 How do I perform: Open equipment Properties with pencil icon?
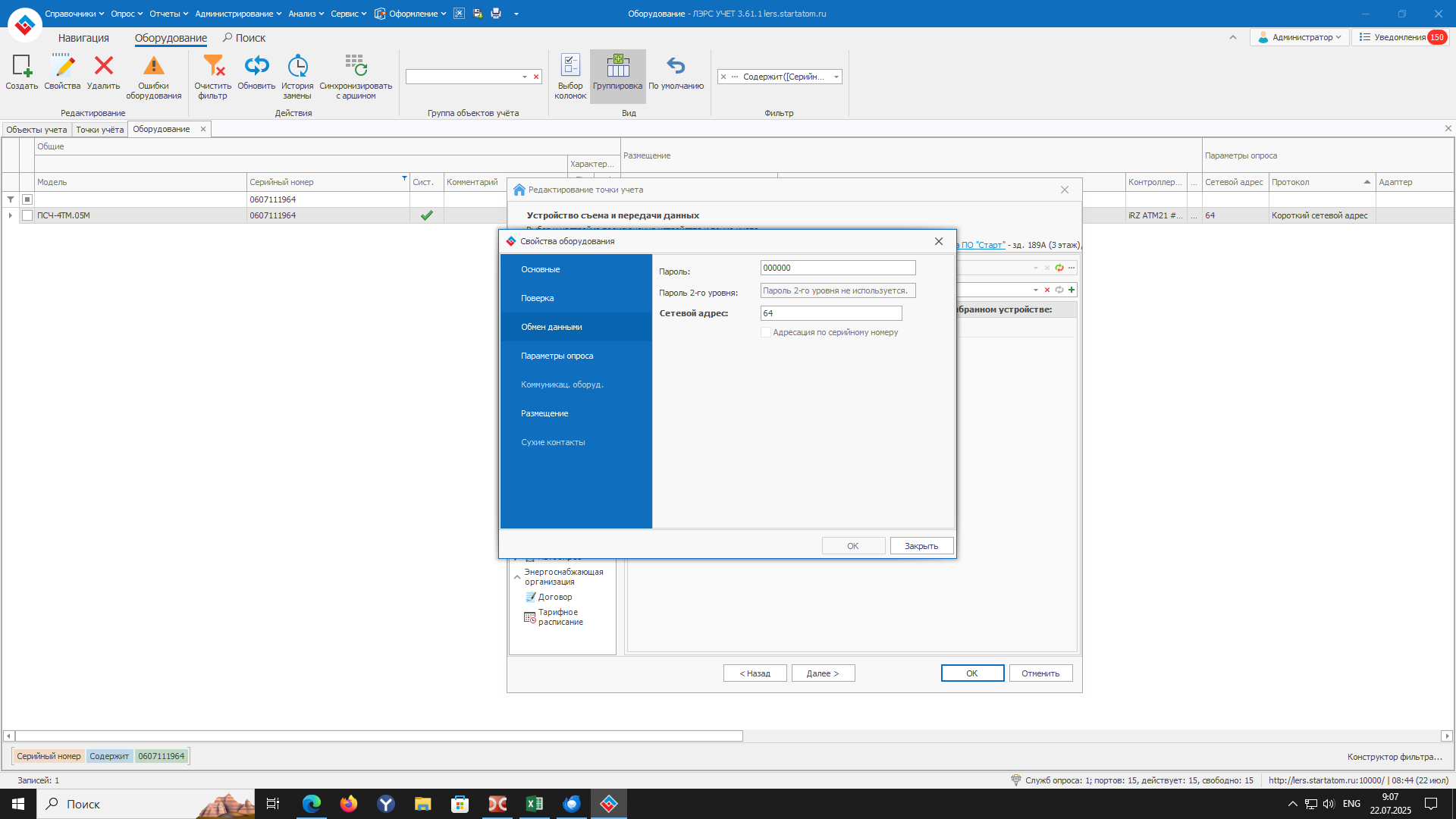pos(62,67)
